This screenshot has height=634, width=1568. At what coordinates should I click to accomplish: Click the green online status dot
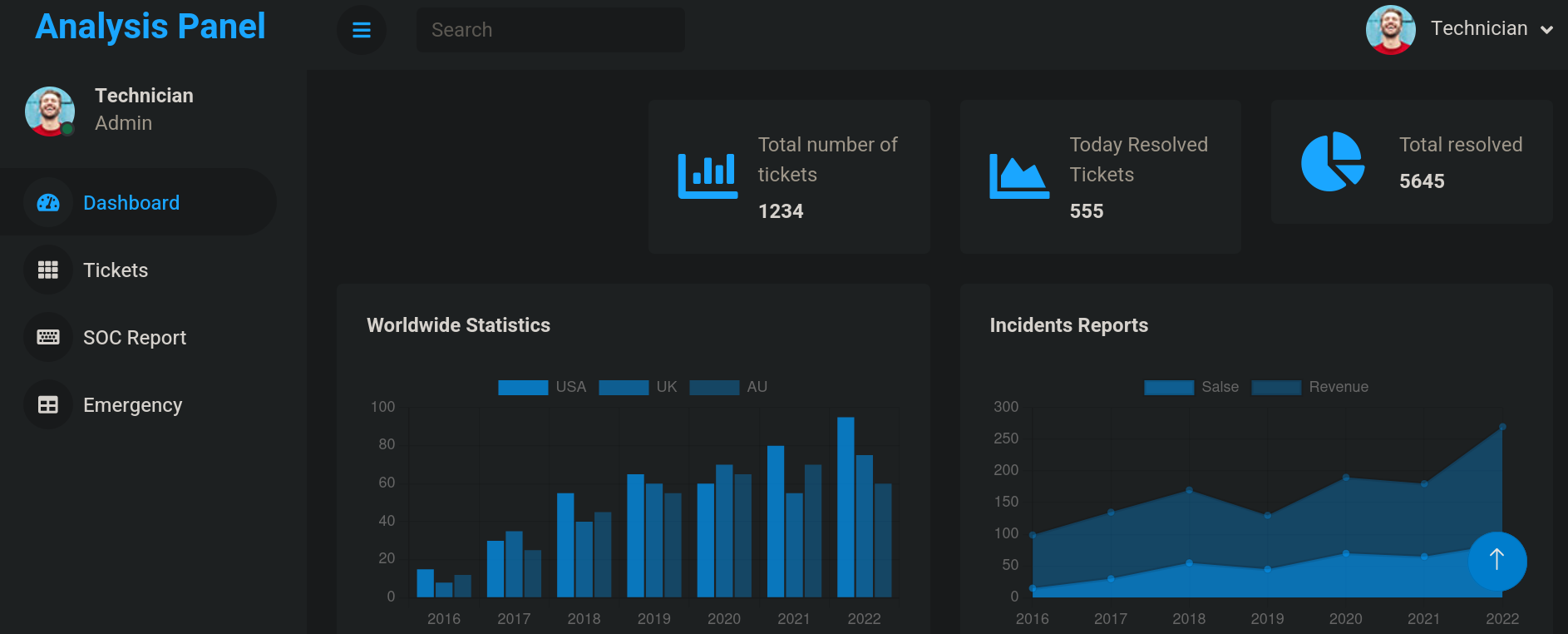pos(67,129)
